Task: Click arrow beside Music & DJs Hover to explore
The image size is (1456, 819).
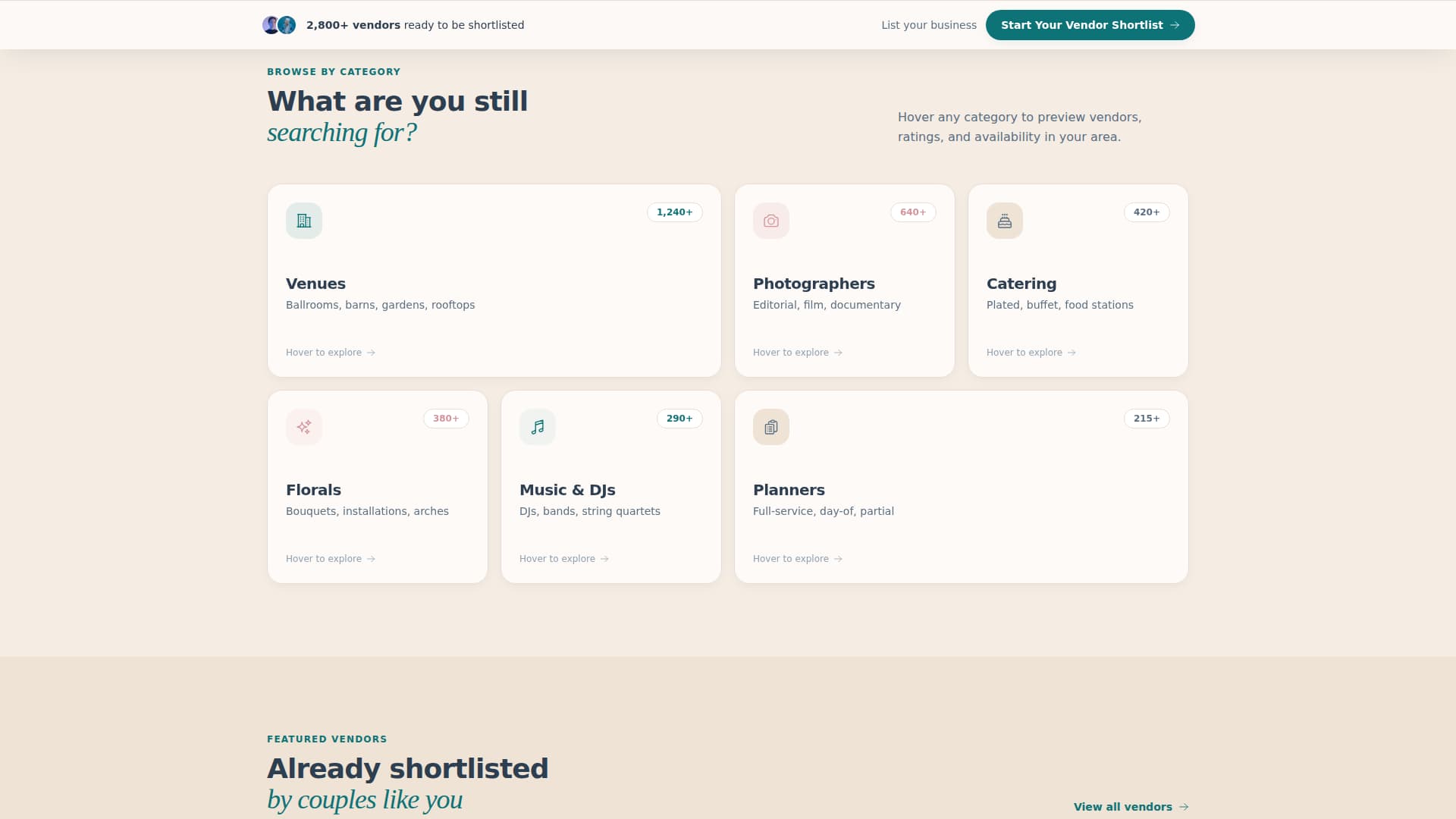Action: coord(604,559)
